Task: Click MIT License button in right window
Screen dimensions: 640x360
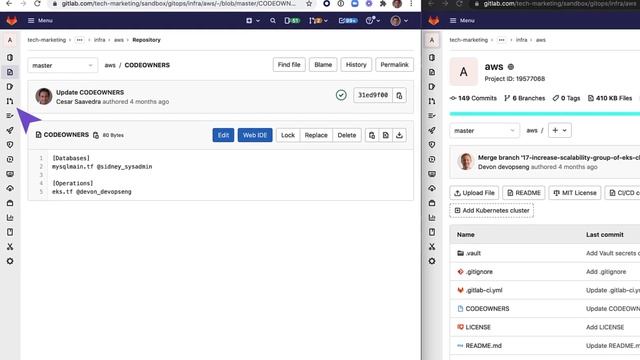Action: click(575, 193)
